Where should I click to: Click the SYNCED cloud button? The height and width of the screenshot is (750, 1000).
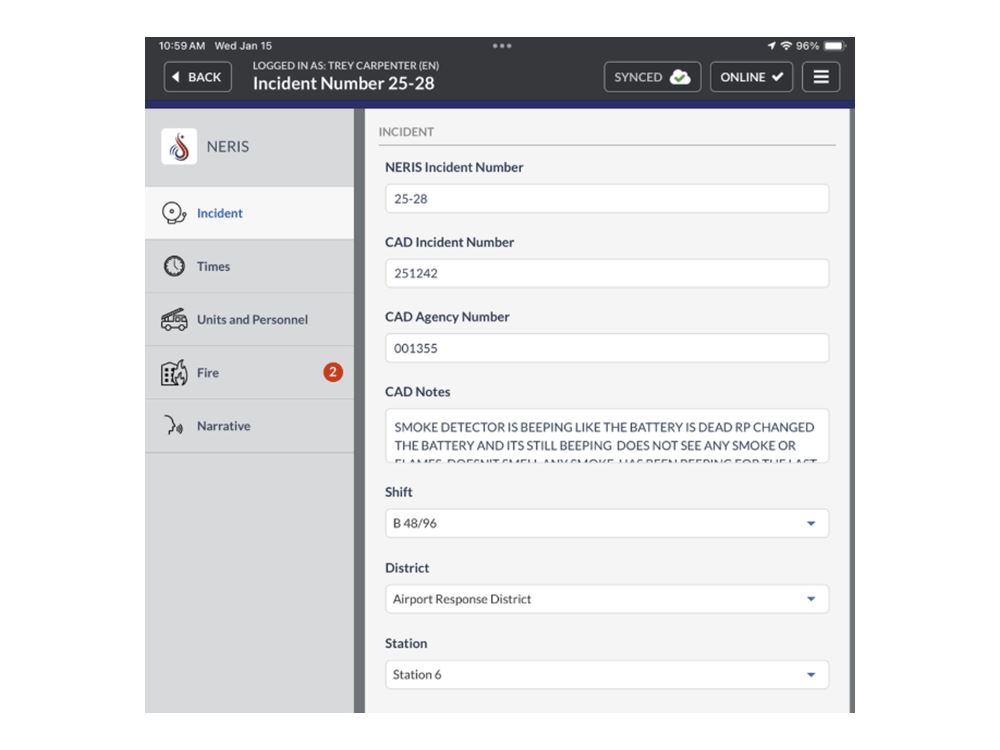(x=652, y=77)
